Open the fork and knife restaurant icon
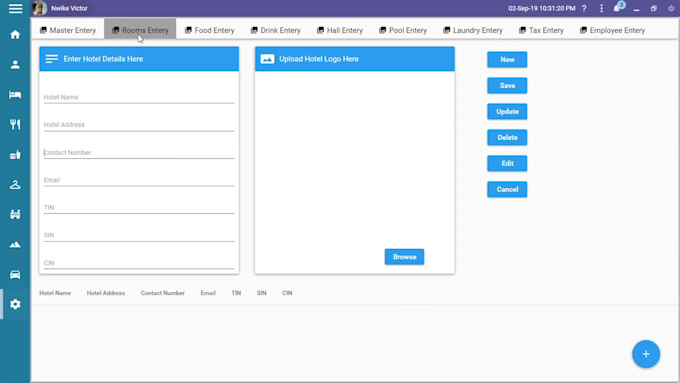The image size is (680, 383). pyautogui.click(x=15, y=124)
